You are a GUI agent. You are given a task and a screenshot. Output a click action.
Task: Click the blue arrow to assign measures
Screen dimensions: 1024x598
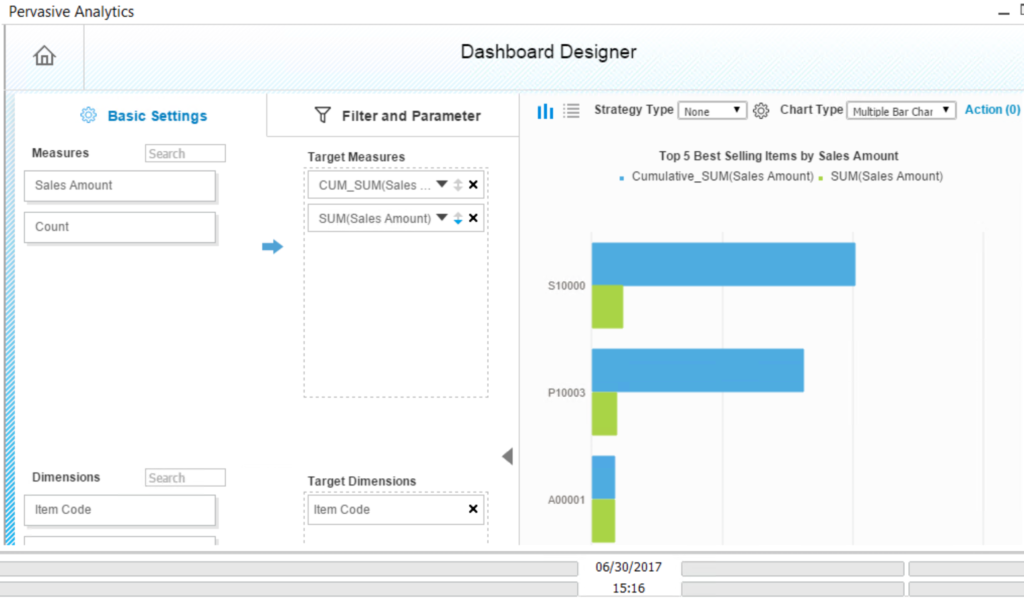pyautogui.click(x=272, y=247)
